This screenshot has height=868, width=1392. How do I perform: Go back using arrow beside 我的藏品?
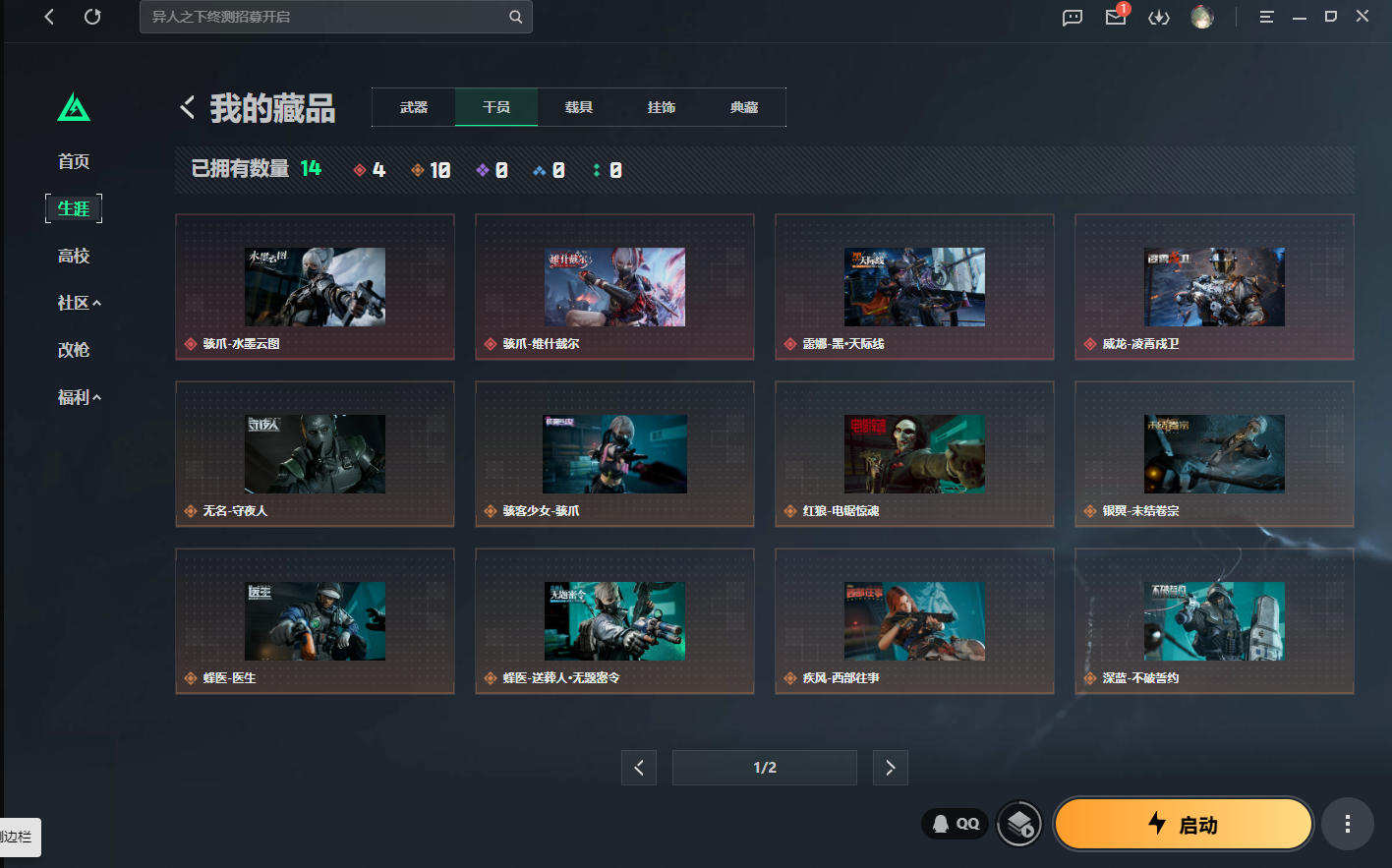point(188,107)
